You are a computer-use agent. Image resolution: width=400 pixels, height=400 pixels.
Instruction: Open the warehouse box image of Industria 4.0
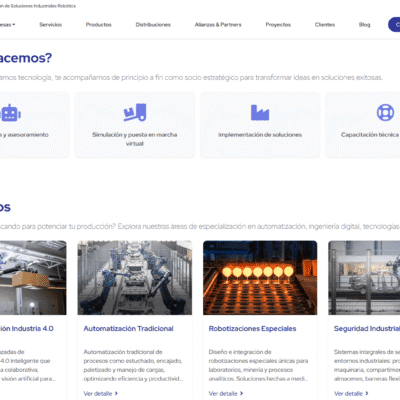point(33,278)
